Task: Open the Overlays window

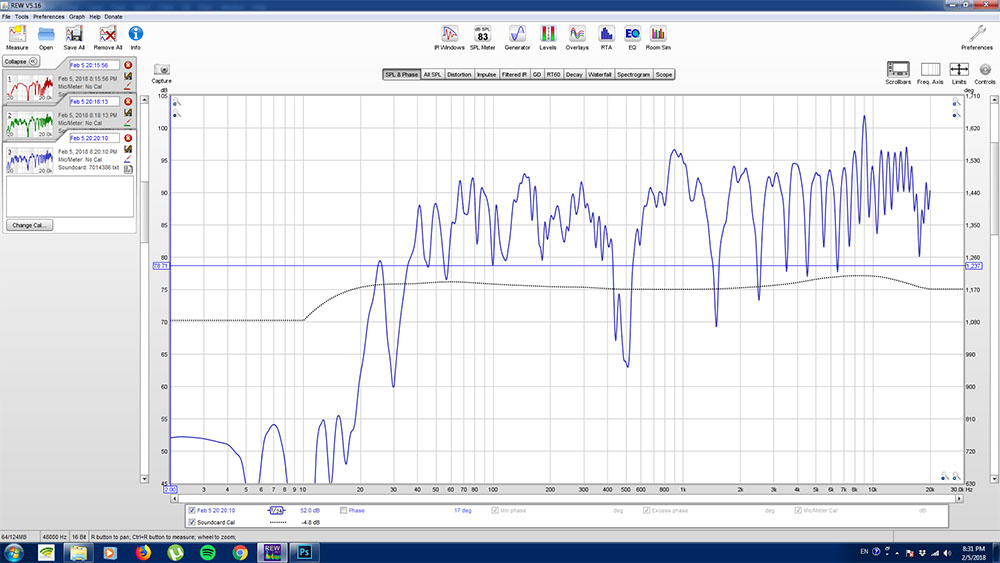Action: click(x=577, y=38)
